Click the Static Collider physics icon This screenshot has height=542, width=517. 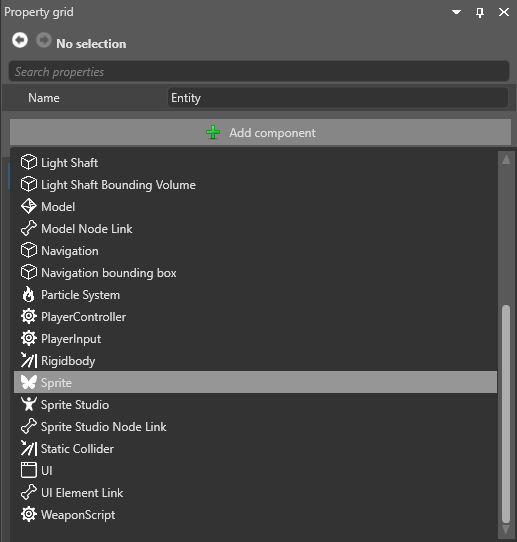(29, 448)
